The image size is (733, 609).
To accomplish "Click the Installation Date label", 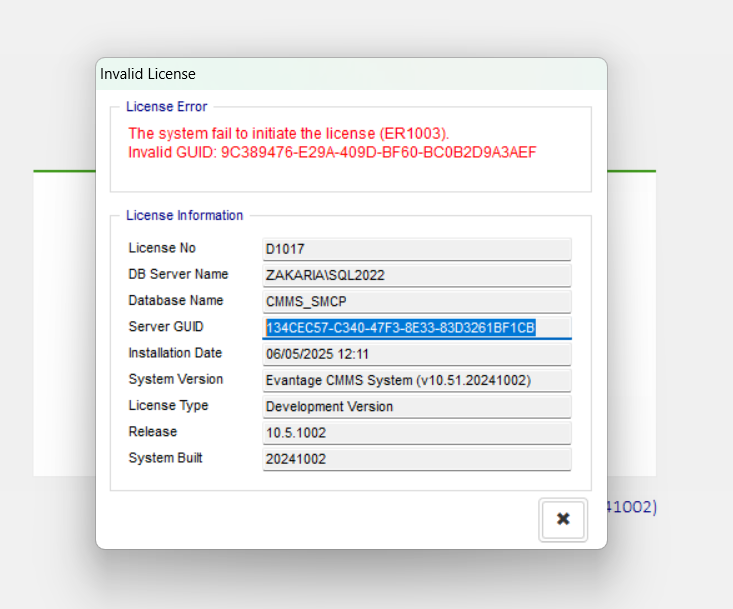I will tap(175, 353).
